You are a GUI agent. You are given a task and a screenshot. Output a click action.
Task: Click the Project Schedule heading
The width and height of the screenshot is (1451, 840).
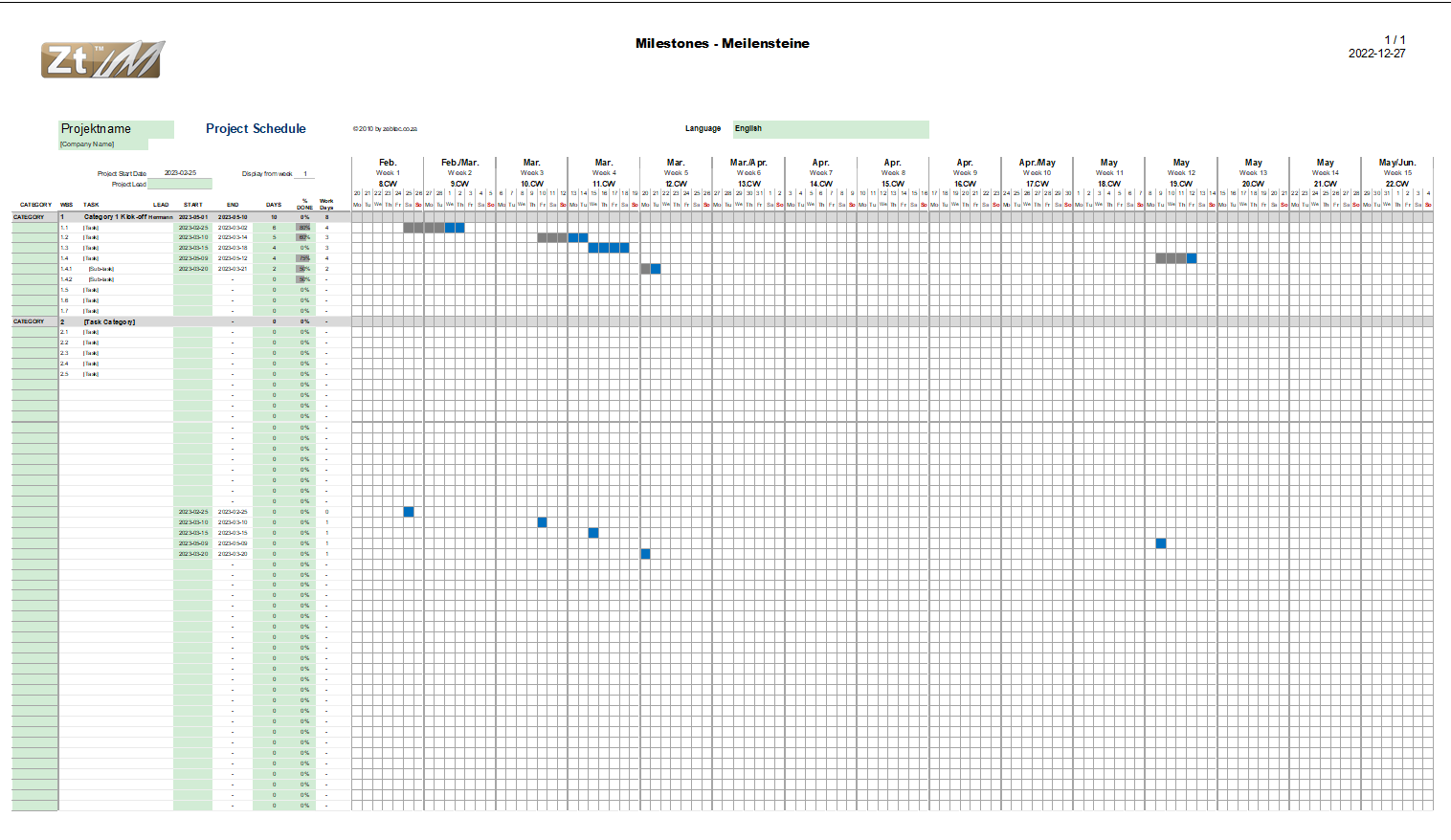pos(256,129)
